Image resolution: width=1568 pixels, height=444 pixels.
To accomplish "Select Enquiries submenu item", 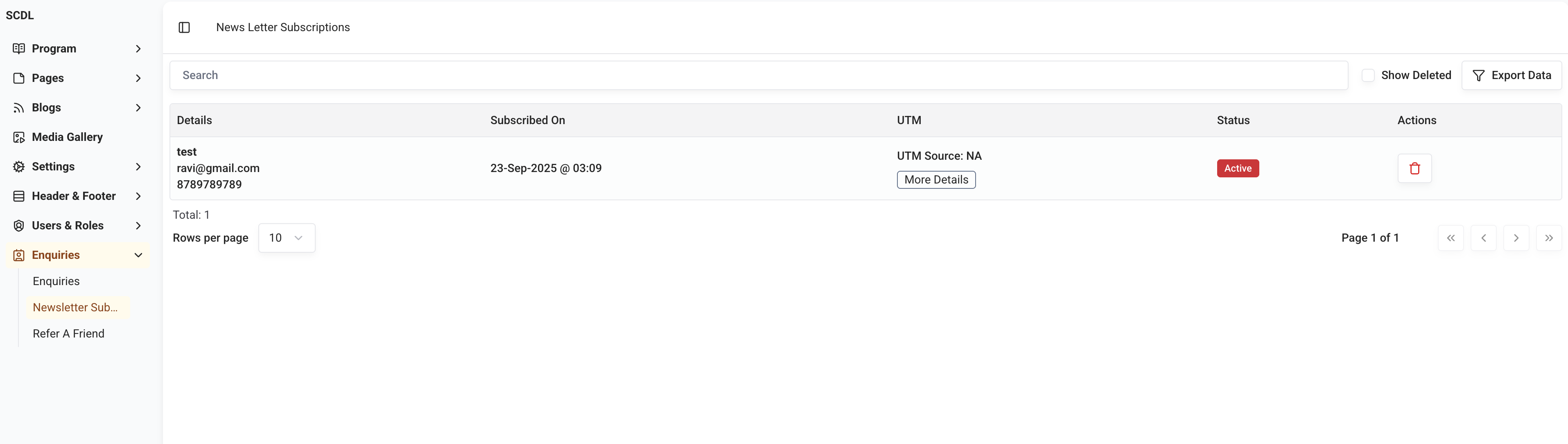I will [56, 281].
